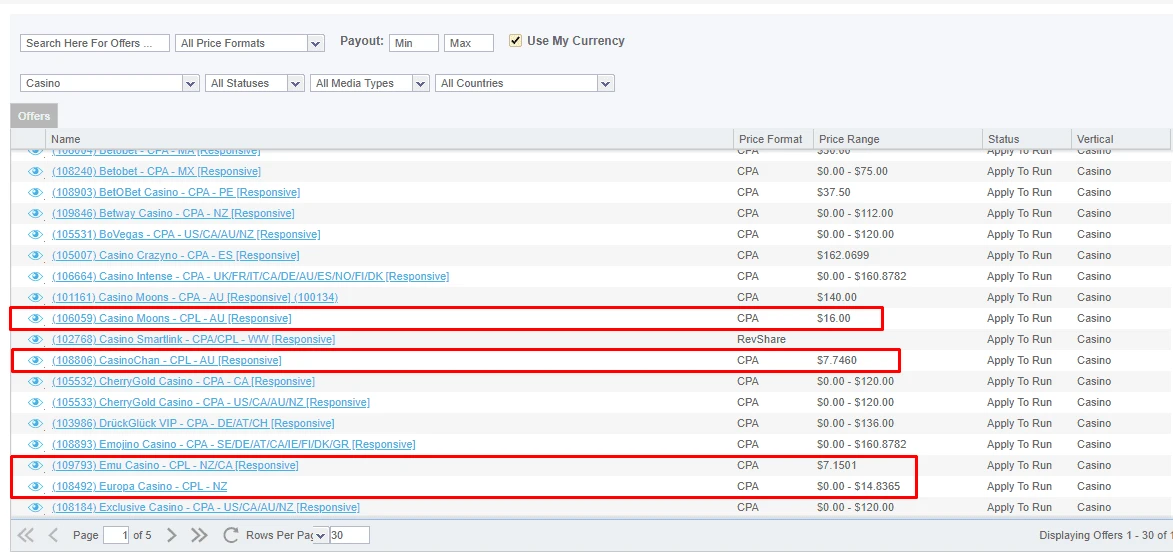Open All Statuses dropdown
Screen dimensions: 1173x552
255,83
